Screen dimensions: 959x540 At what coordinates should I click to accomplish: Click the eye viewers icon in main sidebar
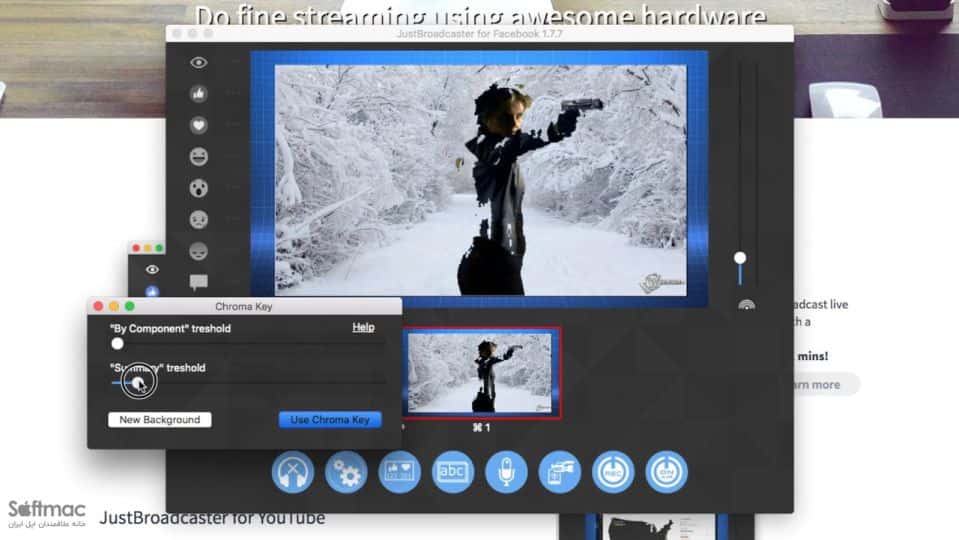[198, 63]
